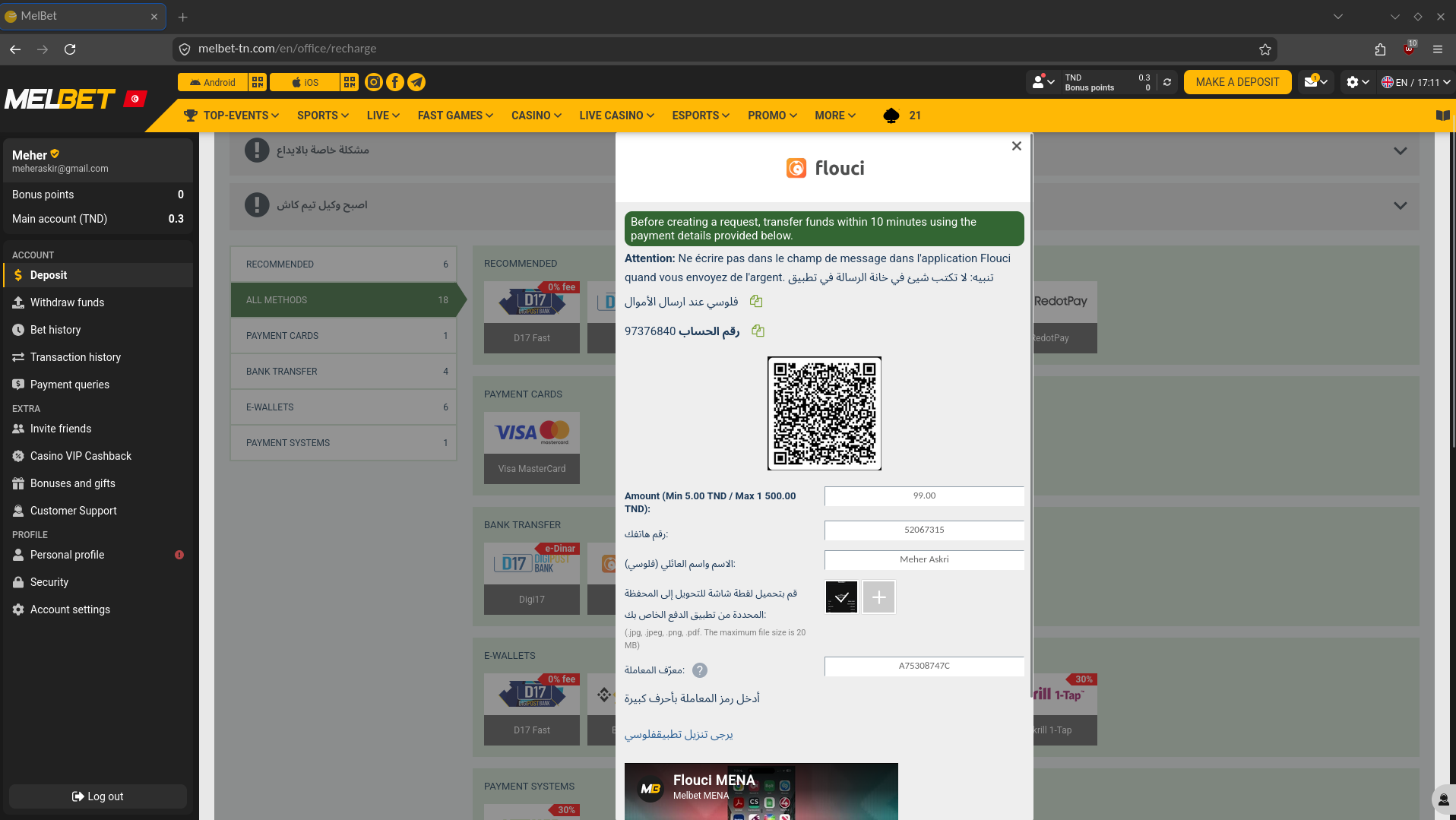Refresh the TND balance

[1167, 82]
